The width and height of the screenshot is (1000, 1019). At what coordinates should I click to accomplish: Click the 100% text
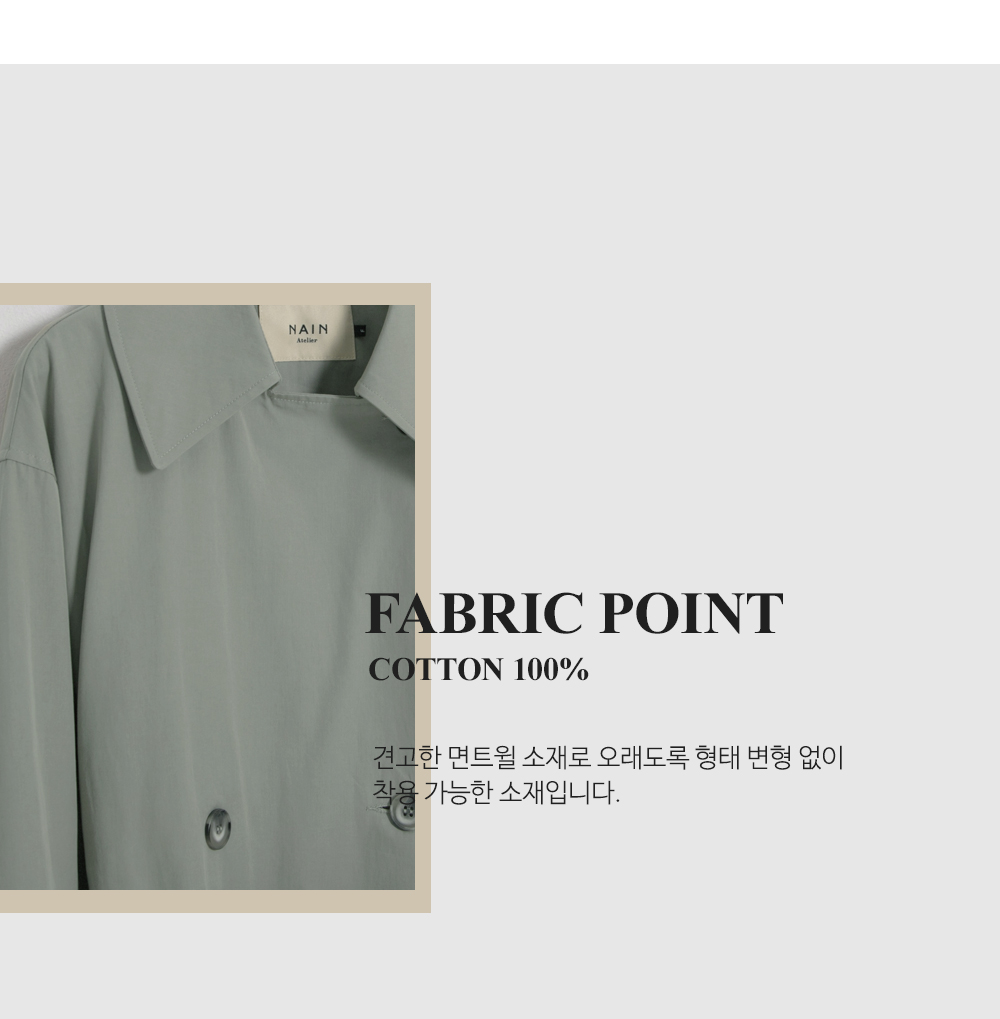click(551, 669)
